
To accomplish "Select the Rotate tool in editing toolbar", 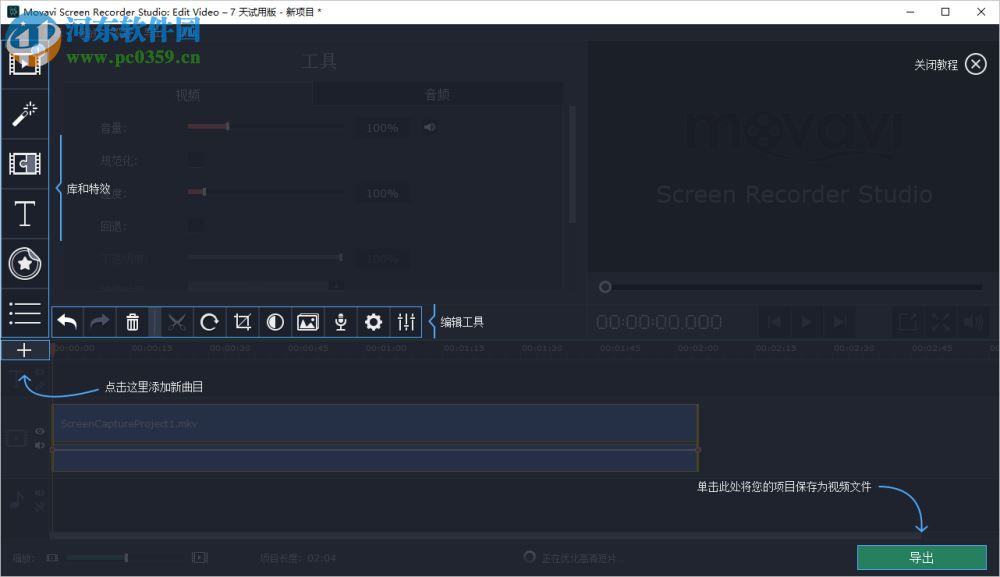I will (x=209, y=321).
